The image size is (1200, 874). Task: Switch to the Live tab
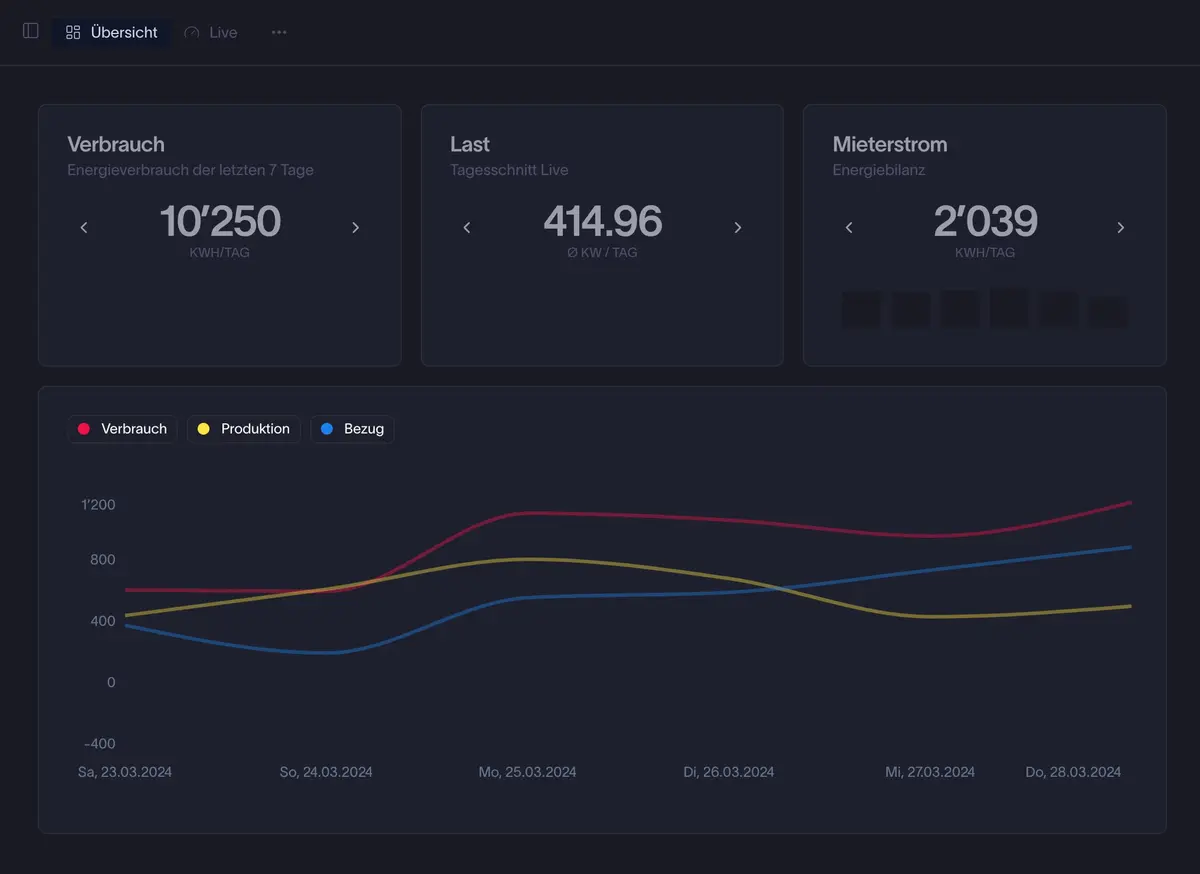pos(210,31)
